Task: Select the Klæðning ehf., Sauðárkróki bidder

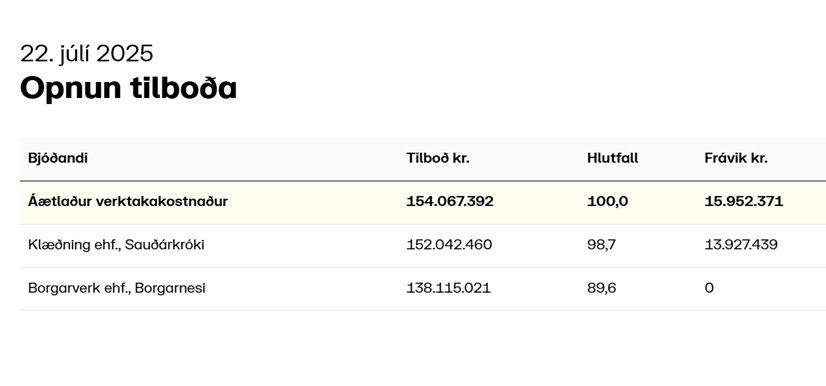Action: tap(116, 244)
